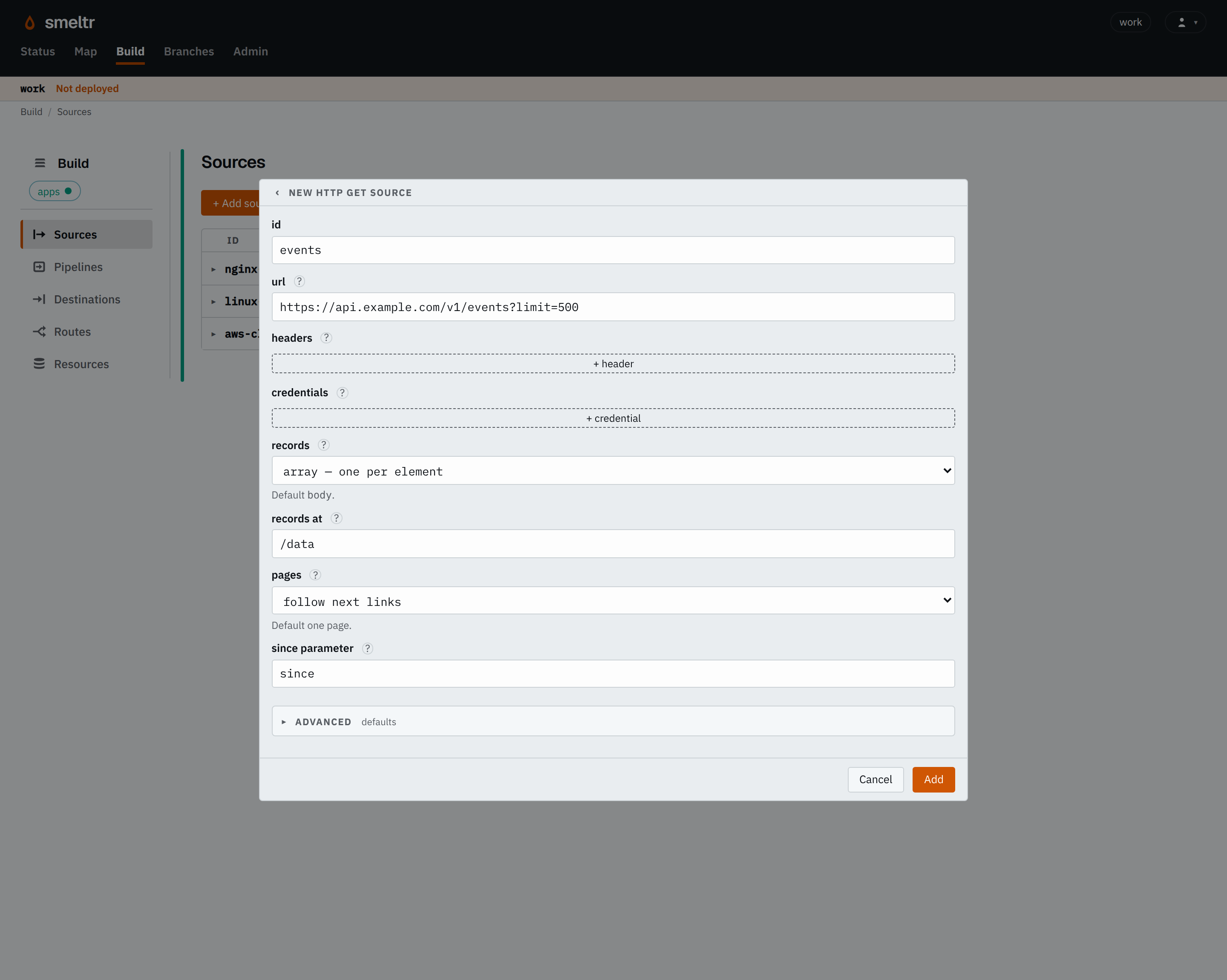Add a new credential
Viewport: 1227px width, 980px height.
point(613,418)
